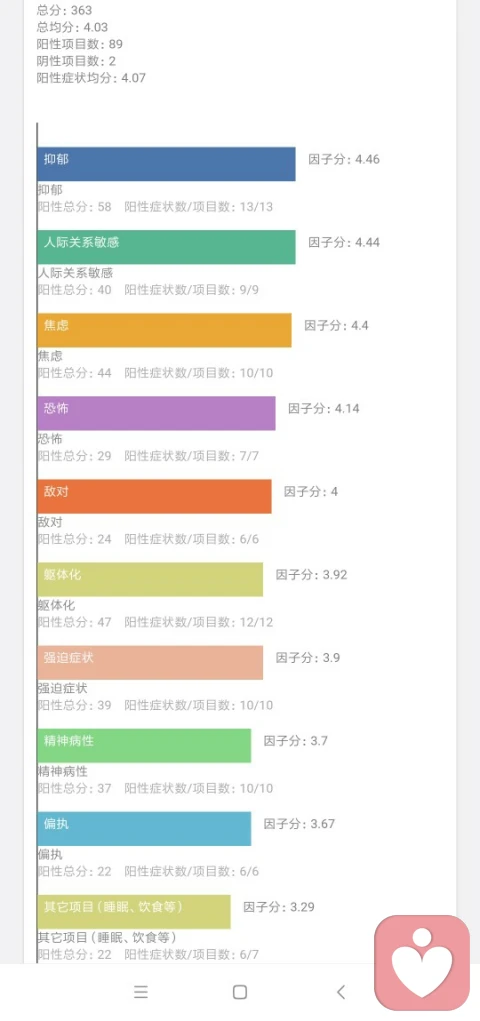
Task: Tap the Android home square icon
Action: (240, 992)
